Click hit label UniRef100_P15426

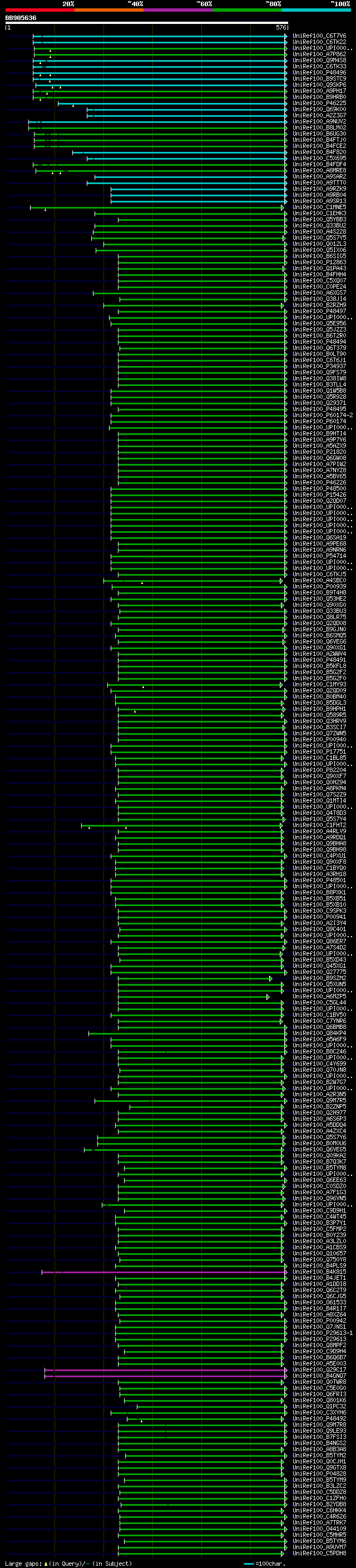pos(319,494)
